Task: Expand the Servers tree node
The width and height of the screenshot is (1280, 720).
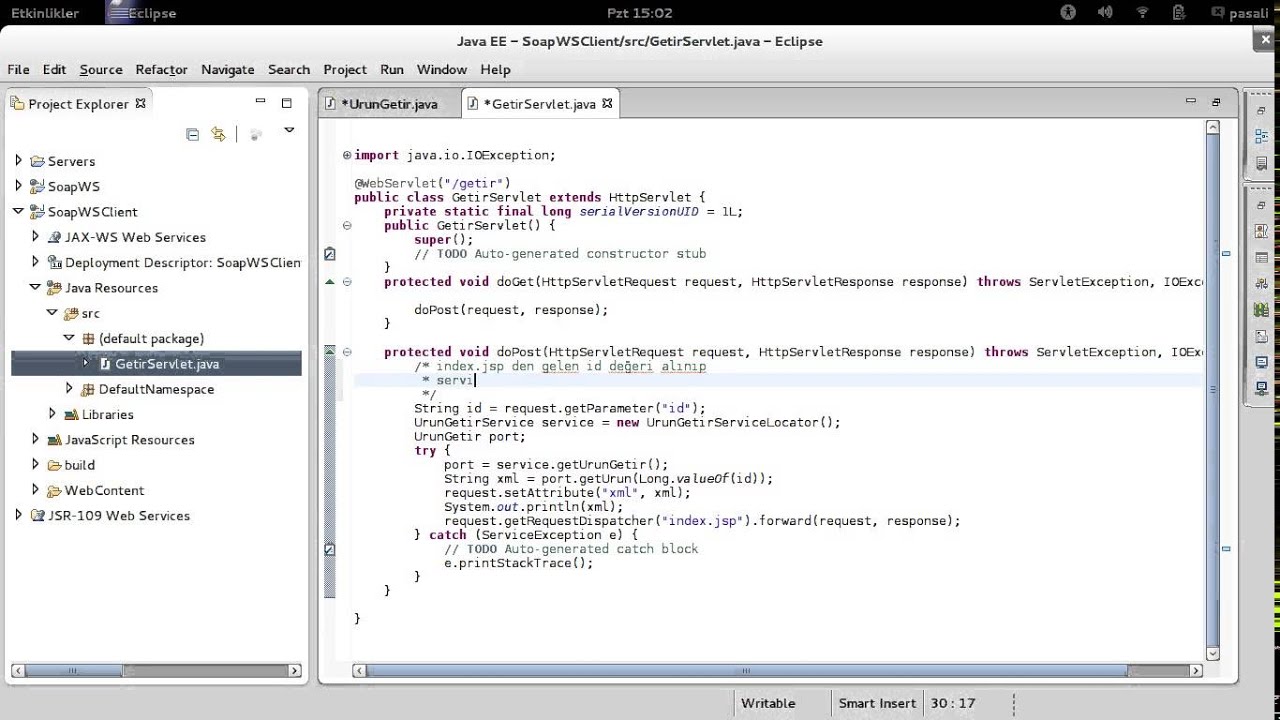Action: point(18,160)
